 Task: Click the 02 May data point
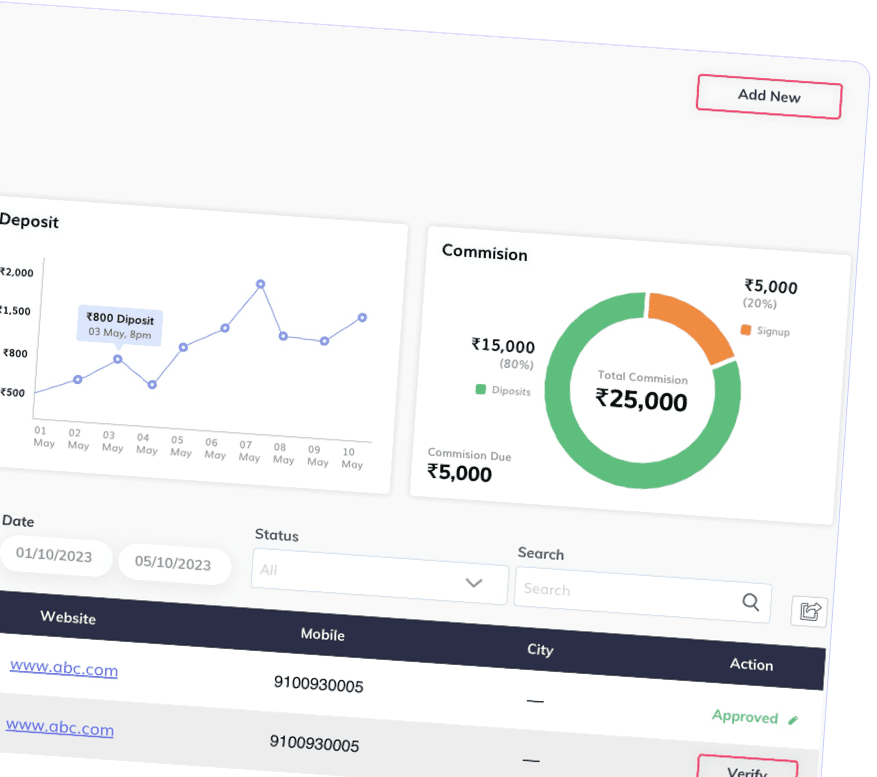[x=78, y=380]
